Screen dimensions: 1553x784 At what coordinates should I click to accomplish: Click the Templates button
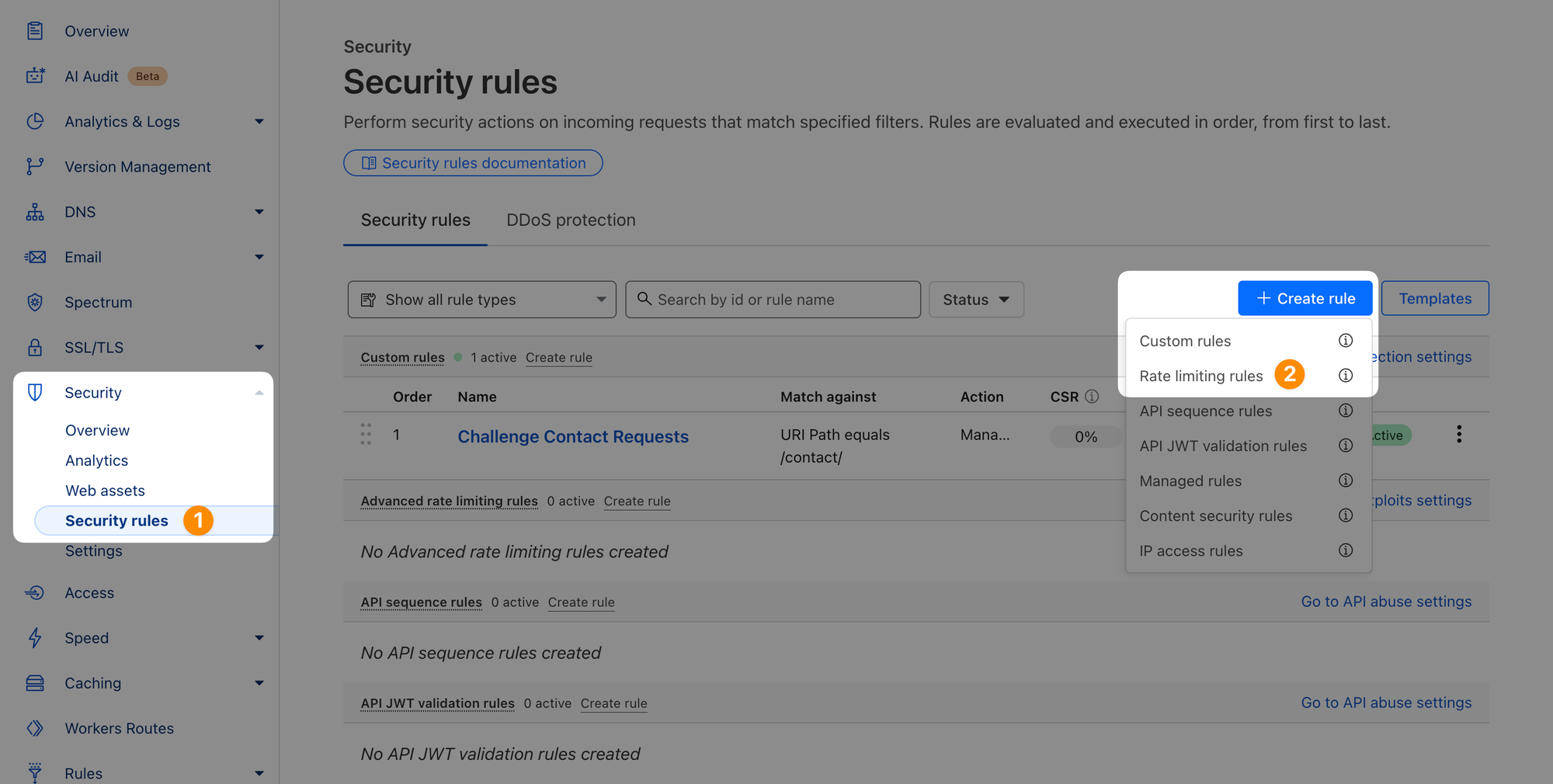1435,298
